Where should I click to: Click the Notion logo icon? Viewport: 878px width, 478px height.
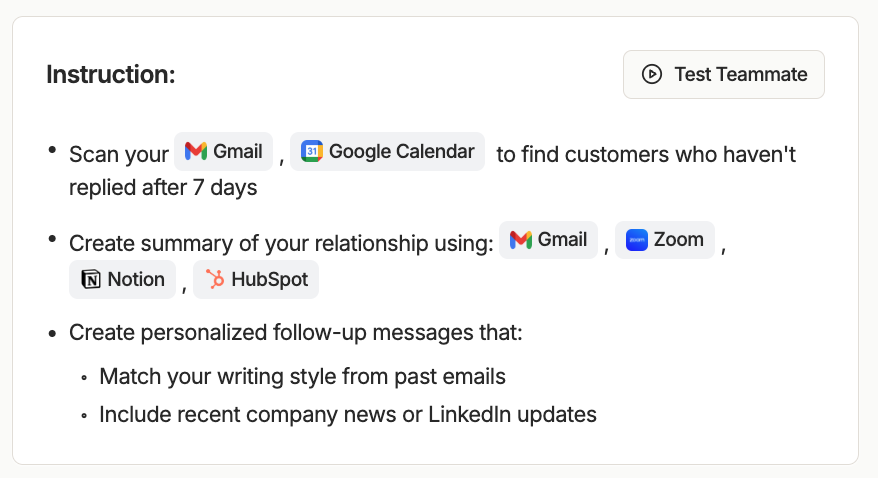tap(91, 280)
